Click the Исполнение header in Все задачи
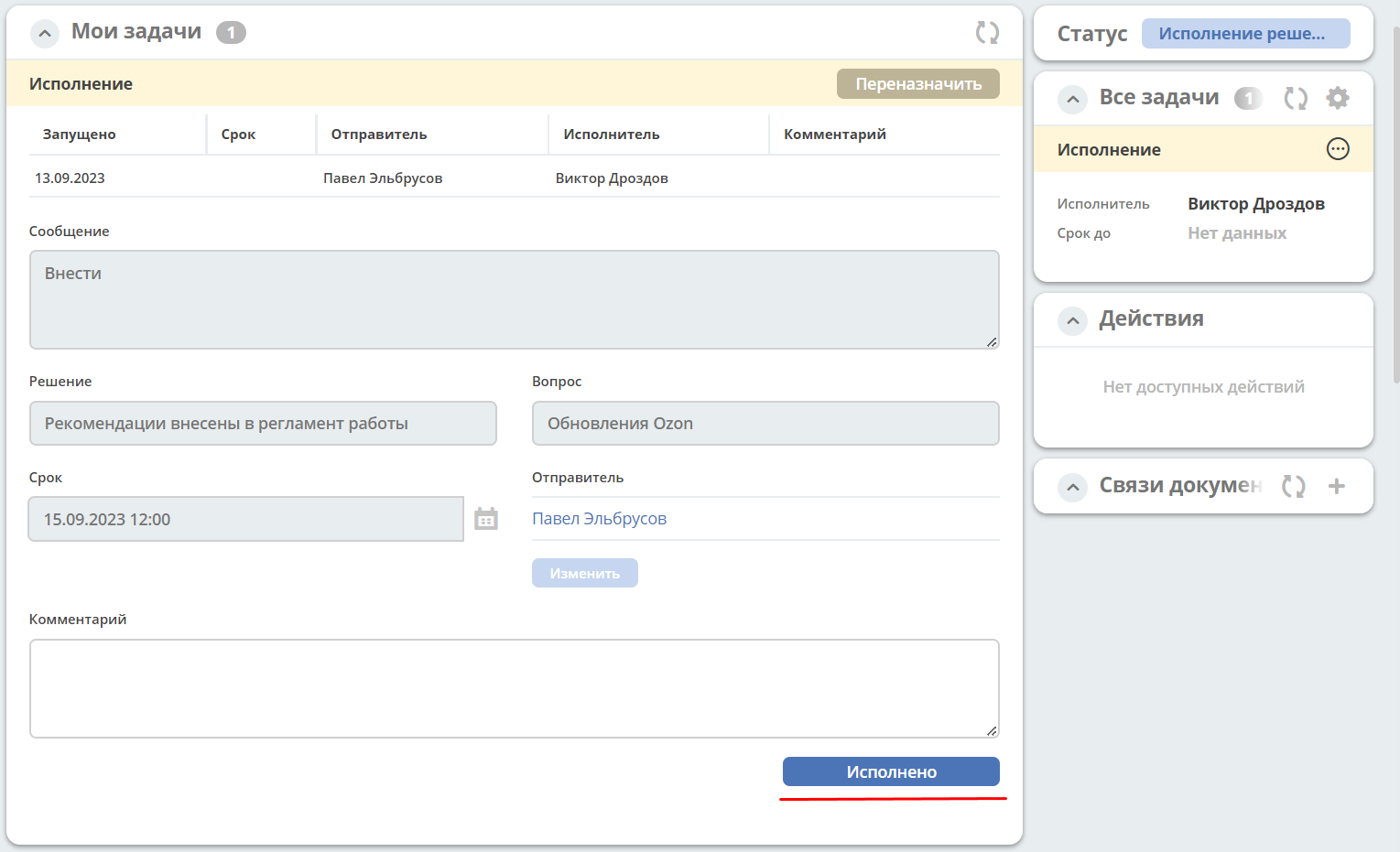Viewport: 1400px width, 852px height. pyautogui.click(x=1109, y=149)
